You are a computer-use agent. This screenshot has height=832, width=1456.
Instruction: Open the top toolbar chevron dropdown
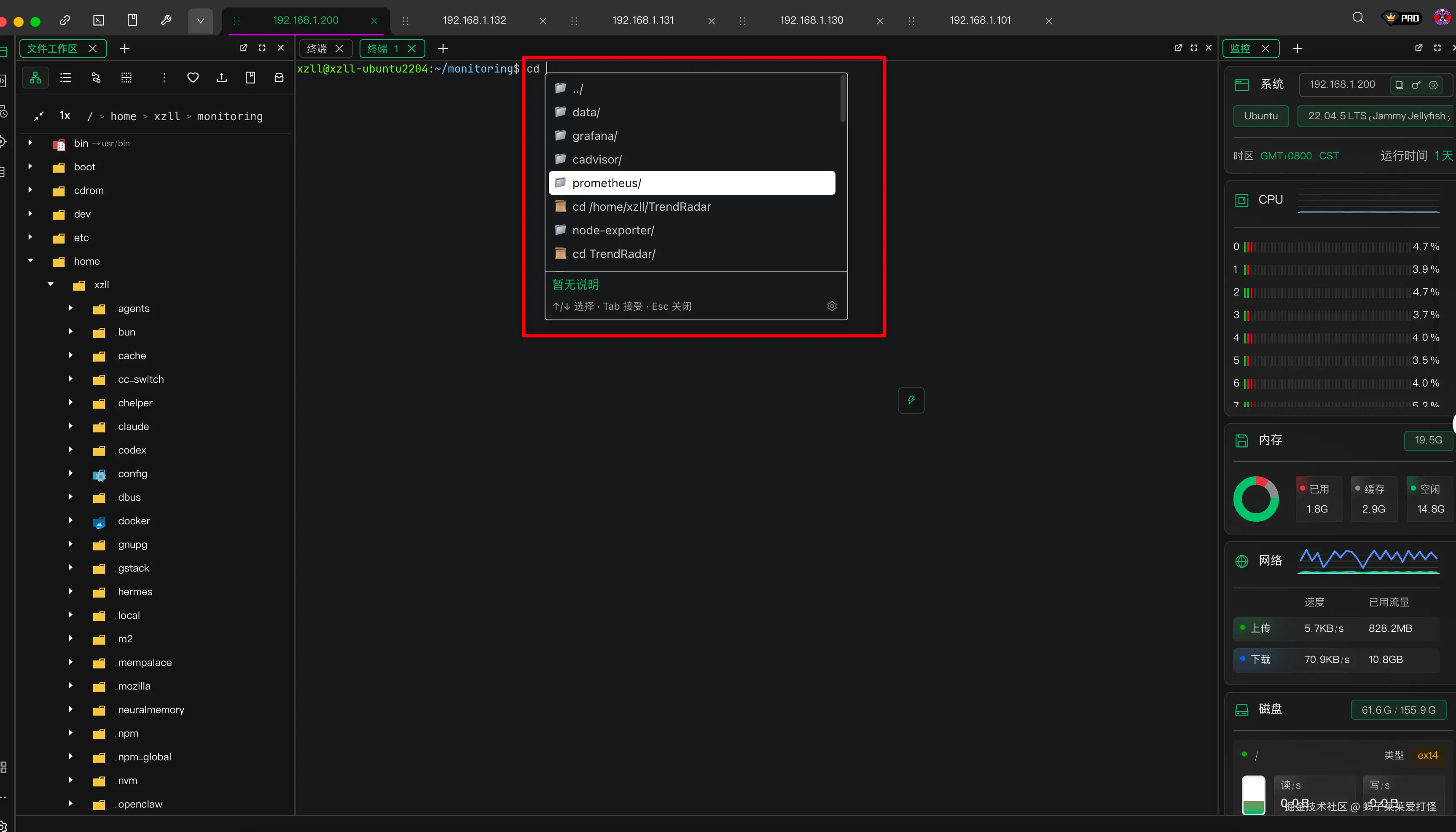[200, 21]
